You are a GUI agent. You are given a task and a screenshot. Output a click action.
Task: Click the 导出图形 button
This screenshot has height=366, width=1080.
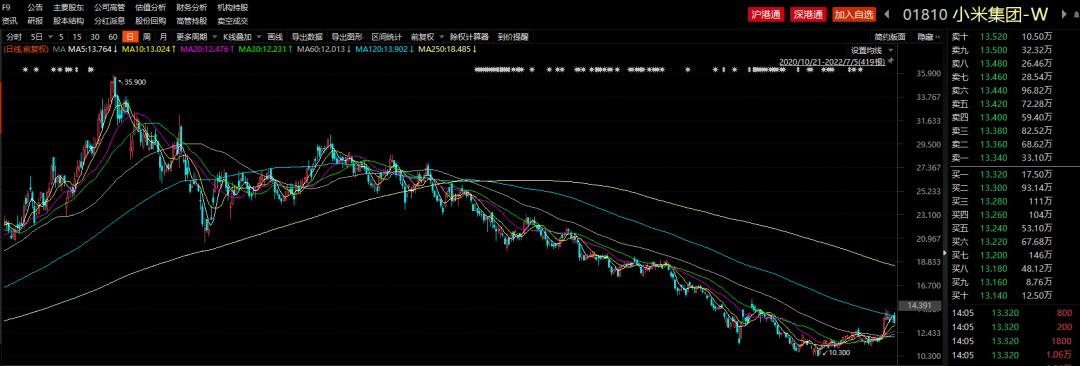pos(346,37)
